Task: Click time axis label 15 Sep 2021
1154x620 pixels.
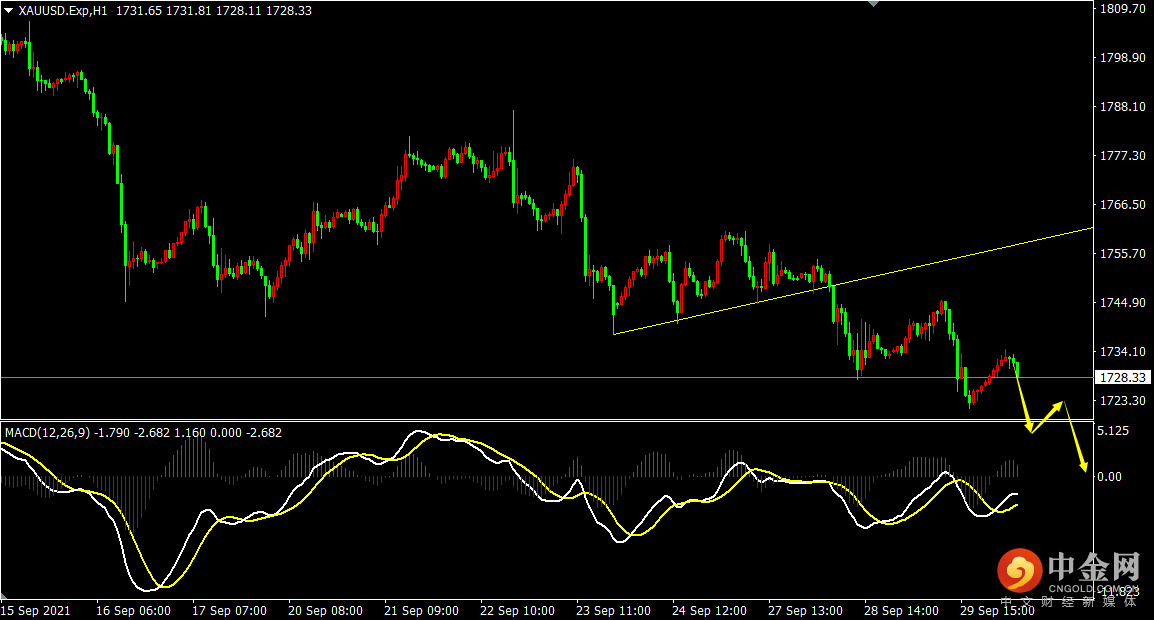Action: coord(36,610)
